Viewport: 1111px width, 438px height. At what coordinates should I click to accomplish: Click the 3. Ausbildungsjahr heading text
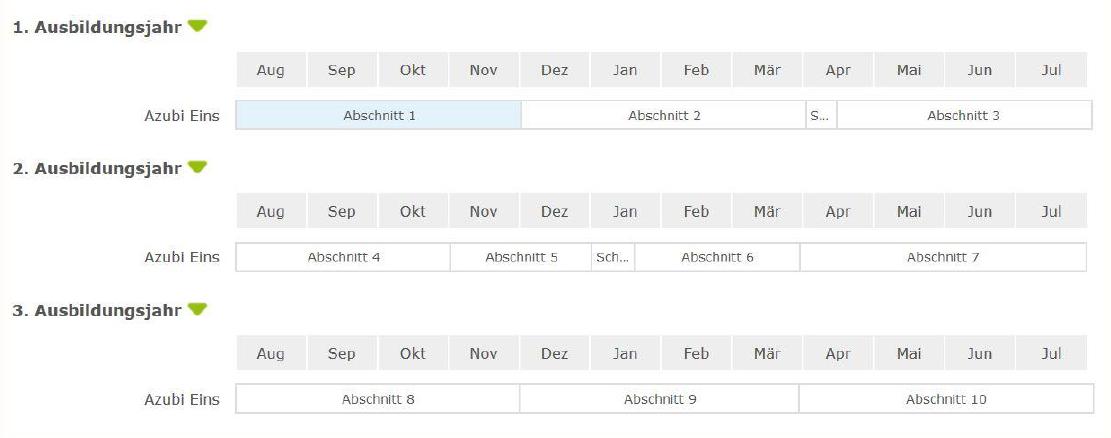(x=96, y=310)
